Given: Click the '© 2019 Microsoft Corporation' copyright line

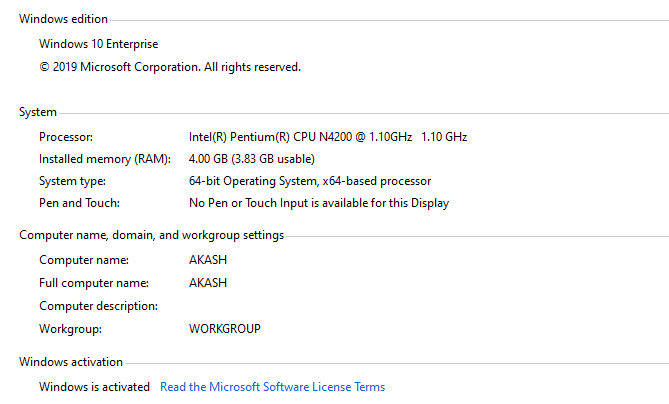Looking at the screenshot, I should pos(170,67).
